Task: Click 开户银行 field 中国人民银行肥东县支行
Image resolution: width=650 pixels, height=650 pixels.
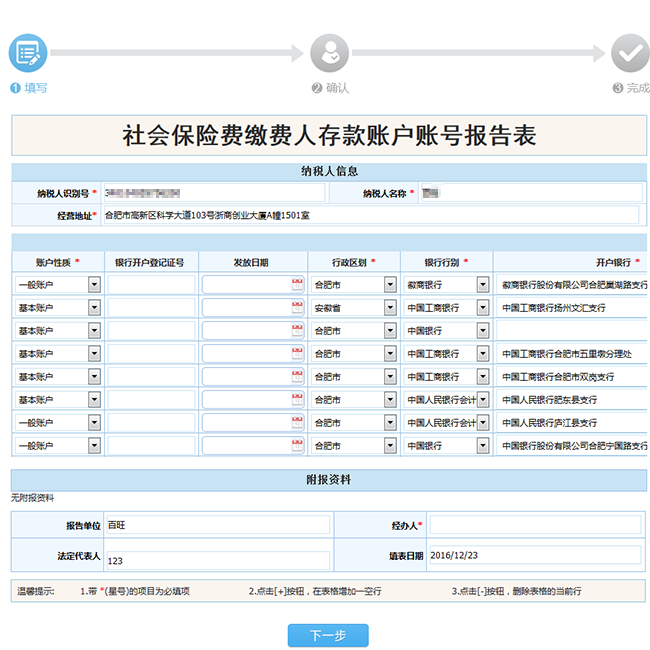Action: point(572,400)
